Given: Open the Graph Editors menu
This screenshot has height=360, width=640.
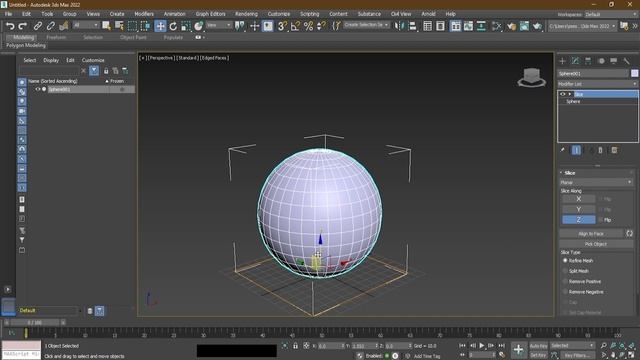Looking at the screenshot, I should 210,14.
